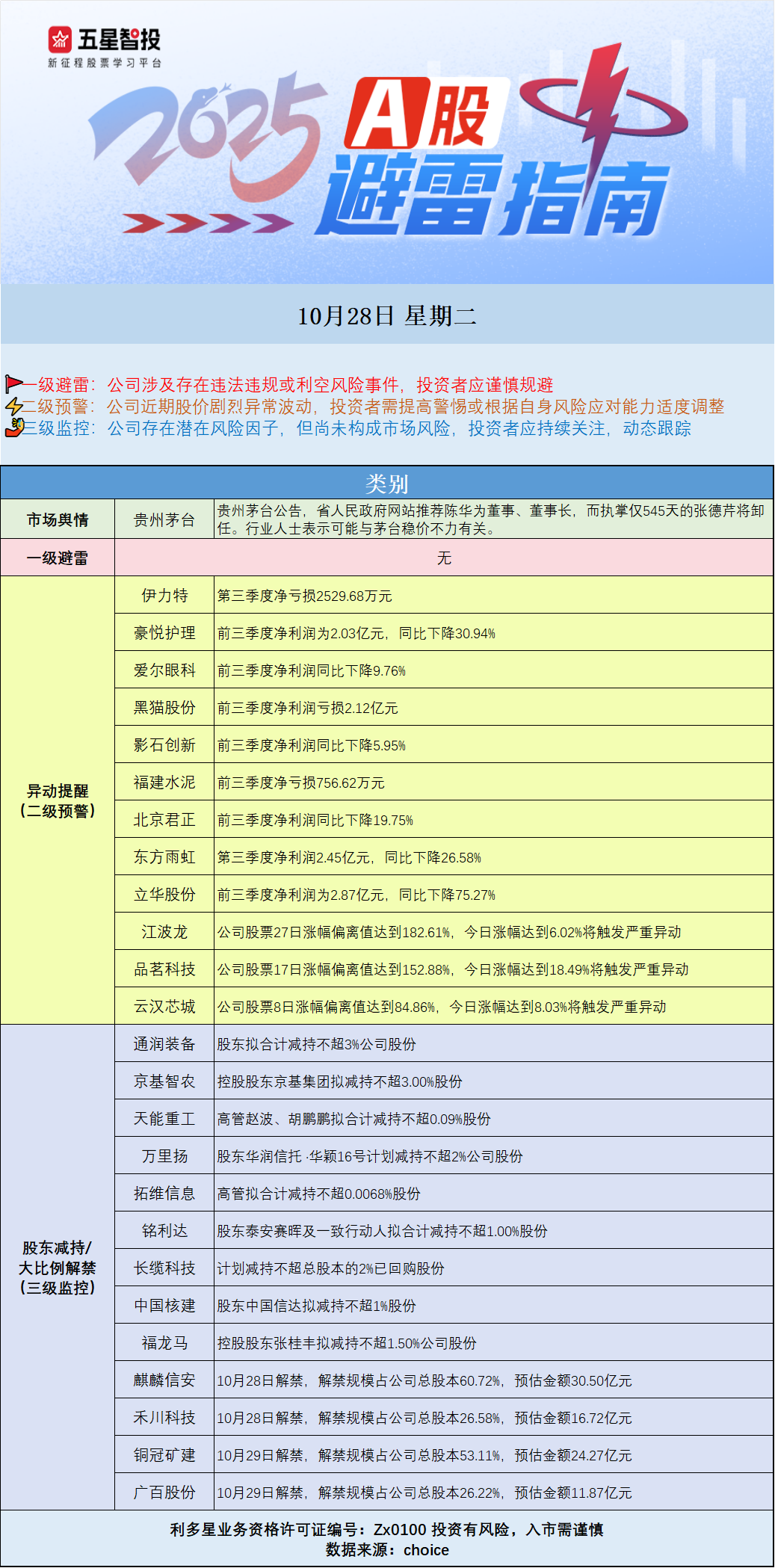Click the 避雷指南 banner title
This screenshot has width=775, height=1568.
493,196
